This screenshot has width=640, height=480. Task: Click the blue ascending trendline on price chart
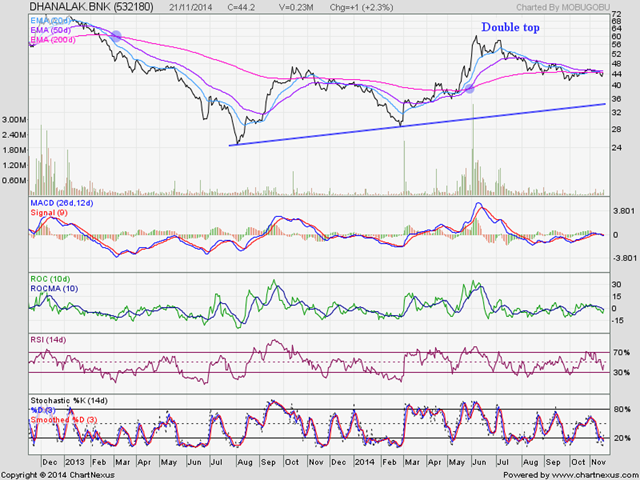417,124
